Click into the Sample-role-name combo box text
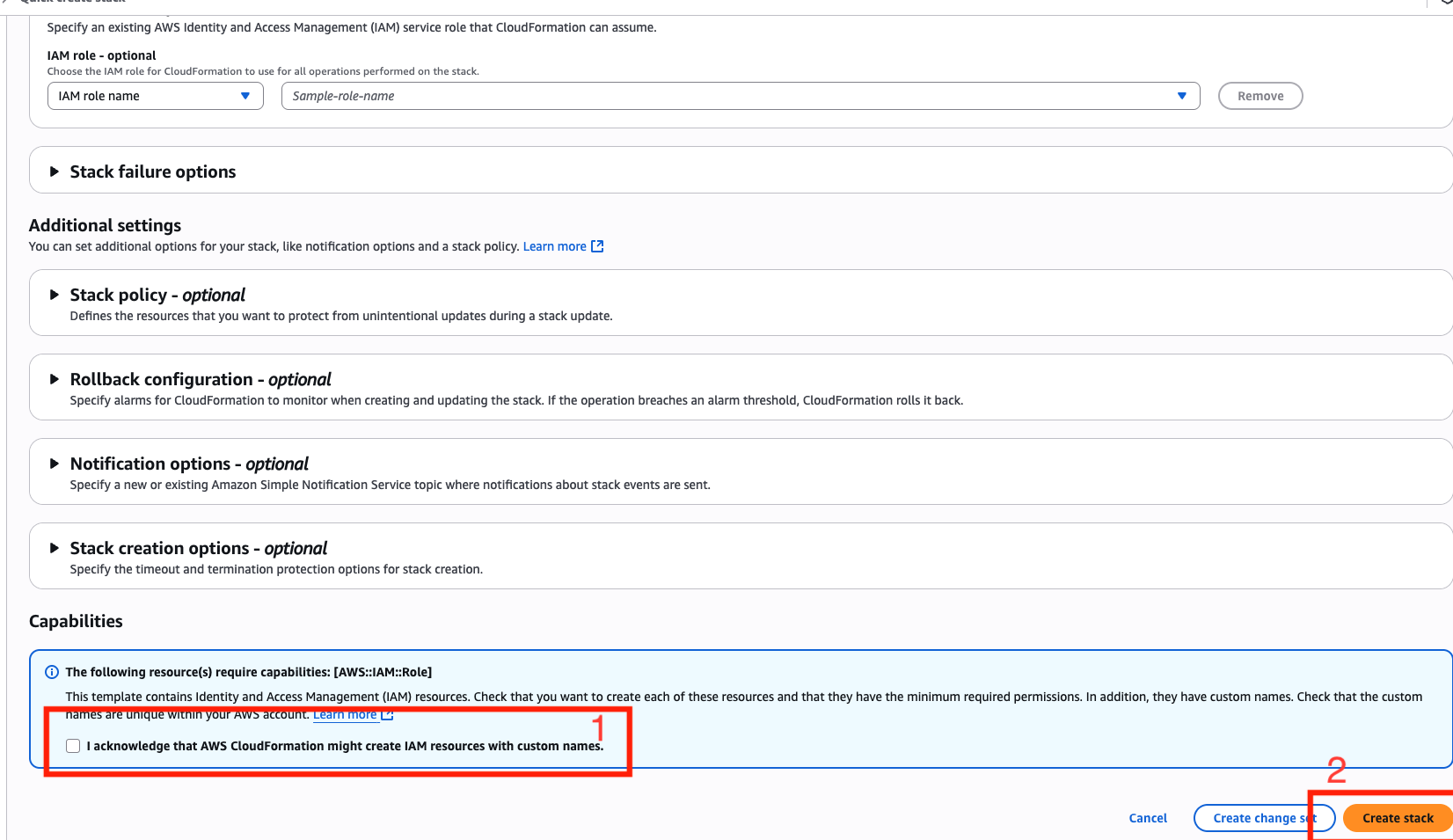The image size is (1453, 840). pyautogui.click(x=704, y=96)
